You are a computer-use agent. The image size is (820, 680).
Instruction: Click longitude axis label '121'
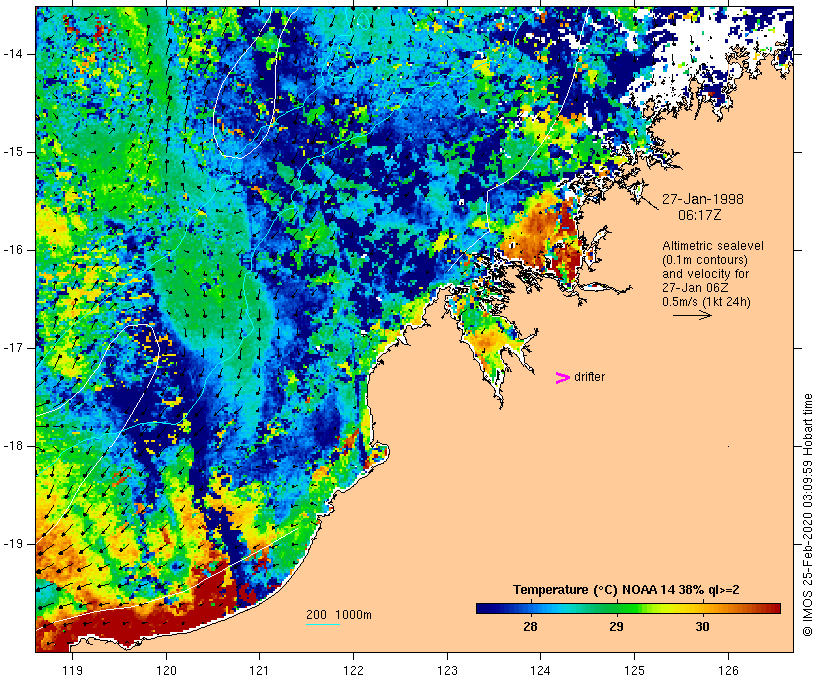259,670
